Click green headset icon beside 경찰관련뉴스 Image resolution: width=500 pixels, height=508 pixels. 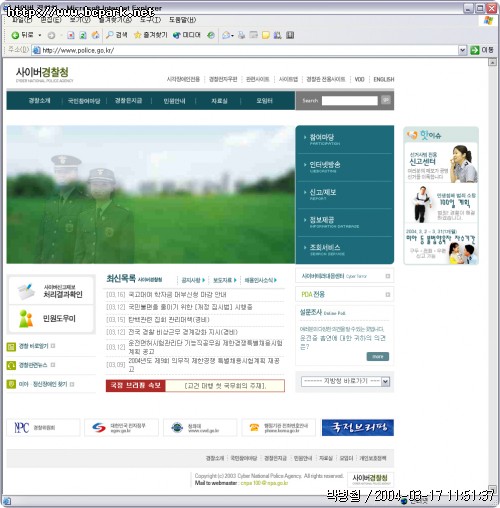(x=11, y=365)
